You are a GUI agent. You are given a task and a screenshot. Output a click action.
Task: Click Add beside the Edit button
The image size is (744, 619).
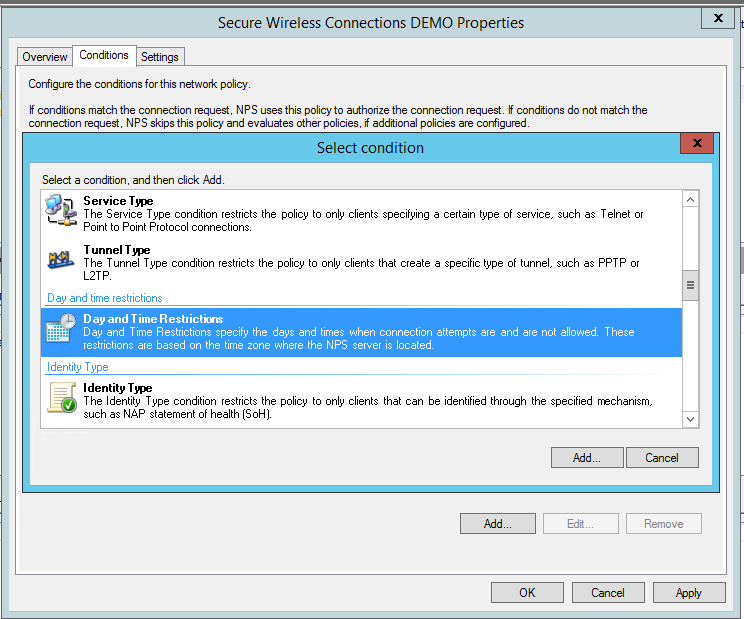pos(498,523)
